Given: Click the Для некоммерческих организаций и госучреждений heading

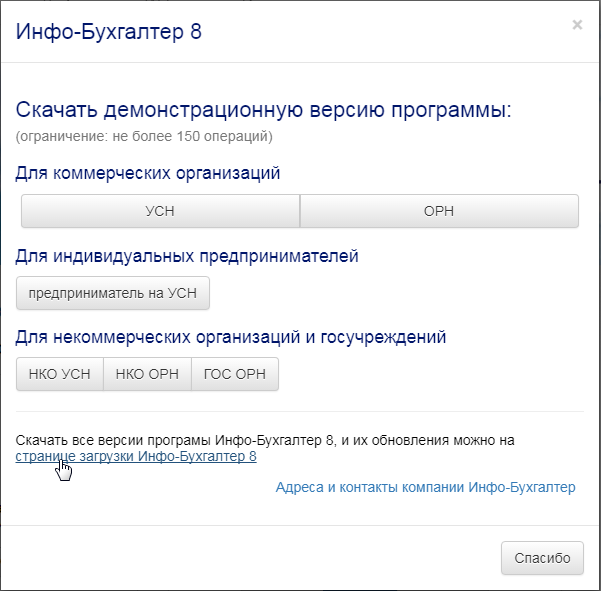Looking at the screenshot, I should [231, 338].
